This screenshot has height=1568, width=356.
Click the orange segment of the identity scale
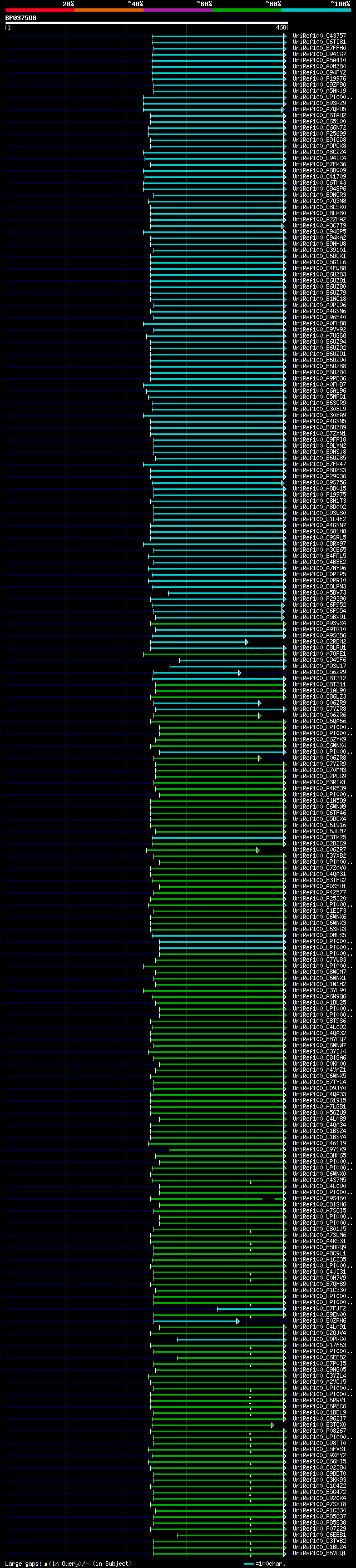click(x=109, y=10)
